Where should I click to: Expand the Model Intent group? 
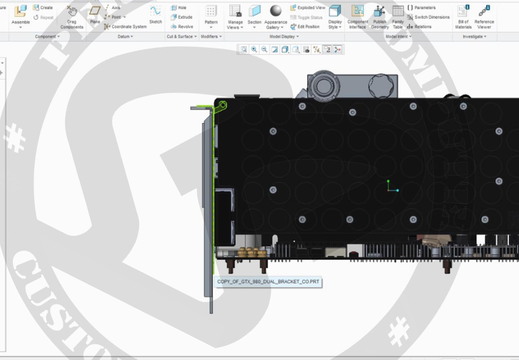point(398,36)
